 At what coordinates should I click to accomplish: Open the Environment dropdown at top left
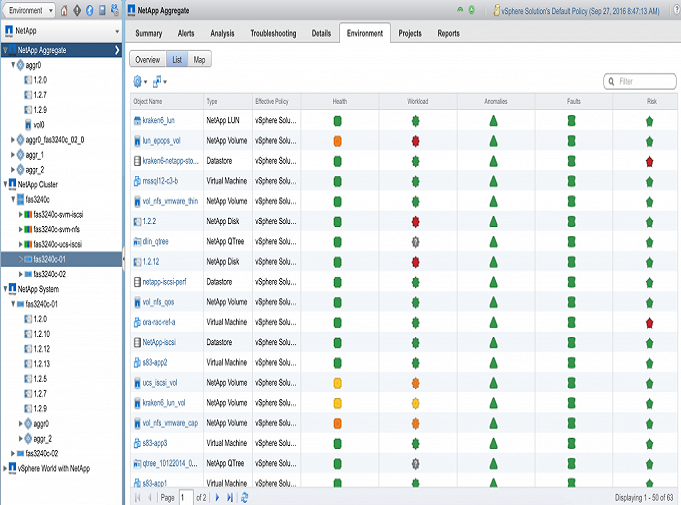click(29, 11)
